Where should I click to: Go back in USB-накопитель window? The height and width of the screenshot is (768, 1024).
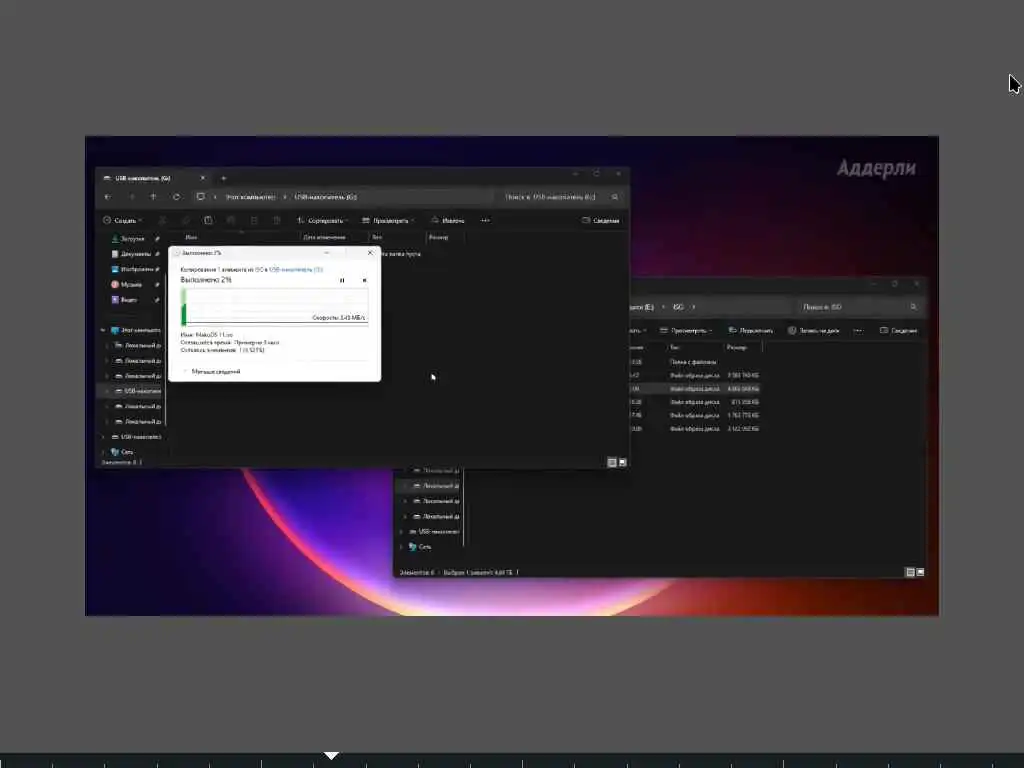108,197
